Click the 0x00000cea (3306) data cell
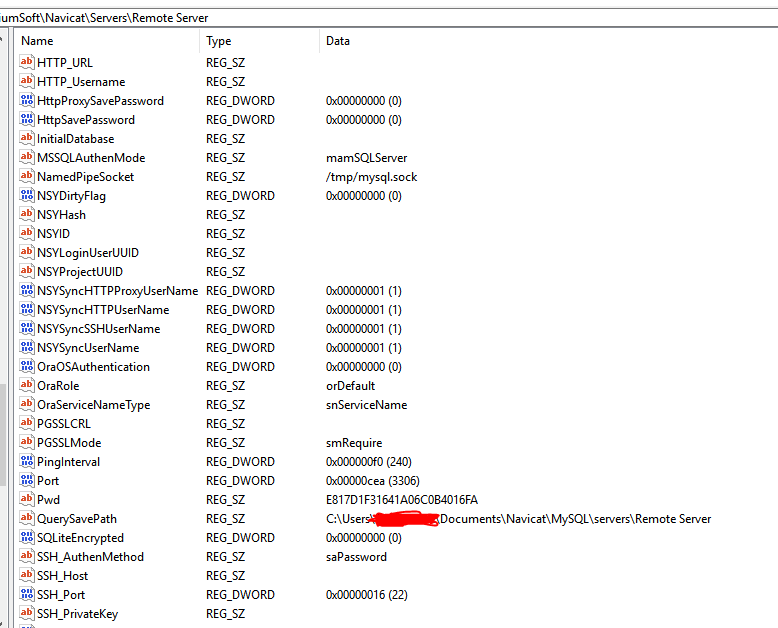 [x=373, y=481]
